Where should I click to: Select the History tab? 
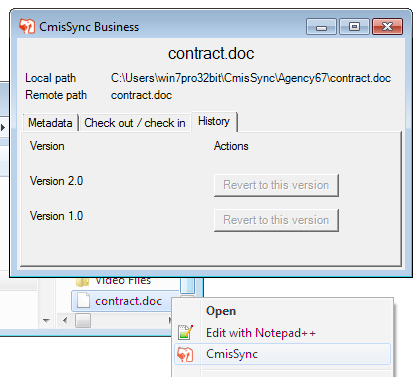click(214, 121)
